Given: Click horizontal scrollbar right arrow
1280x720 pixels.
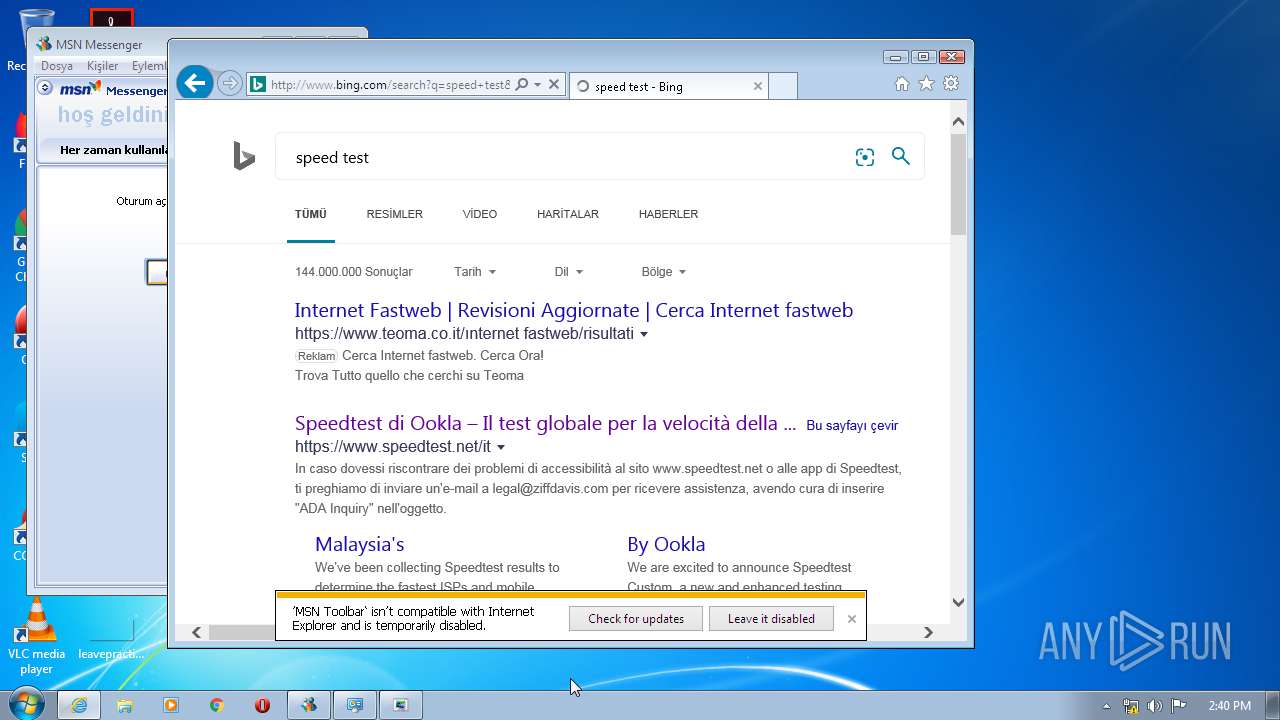Looking at the screenshot, I should pyautogui.click(x=928, y=632).
